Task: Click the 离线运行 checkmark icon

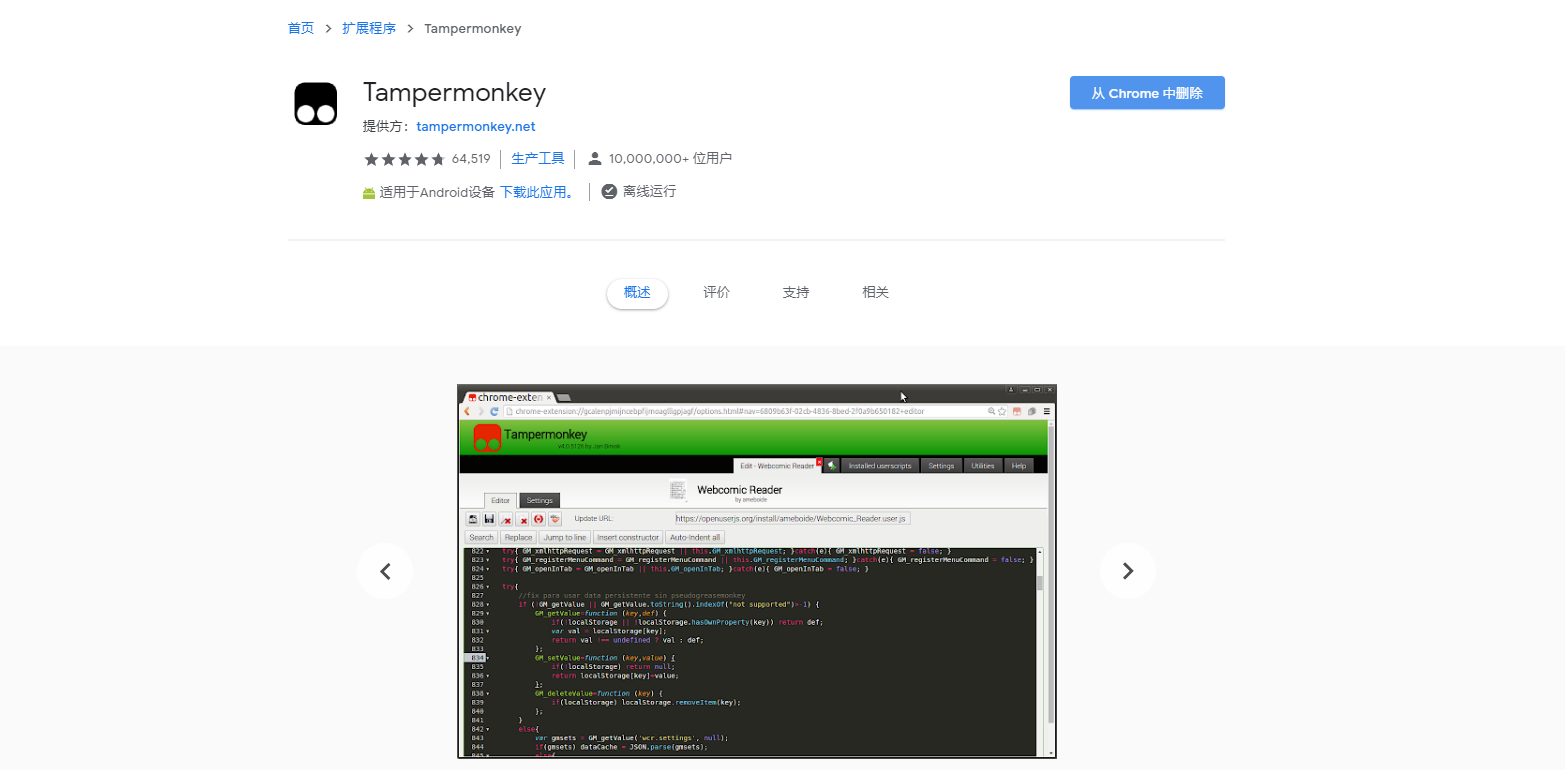Action: pos(609,191)
